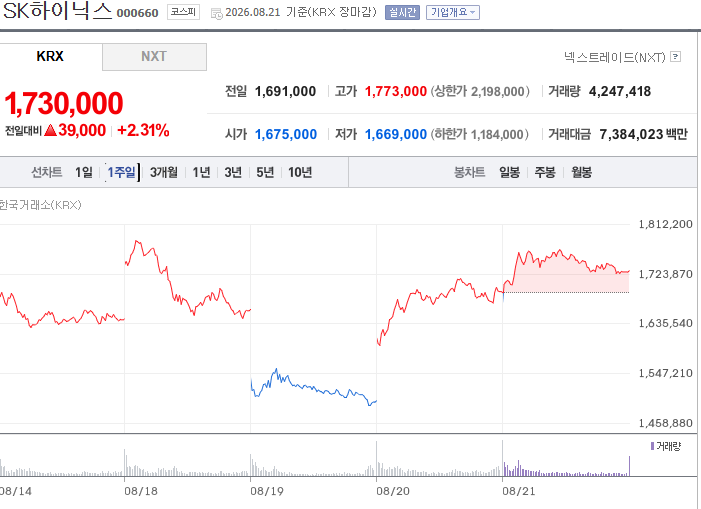Click the 거래량 legend in volume chart
The width and height of the screenshot is (701, 509).
(x=666, y=446)
